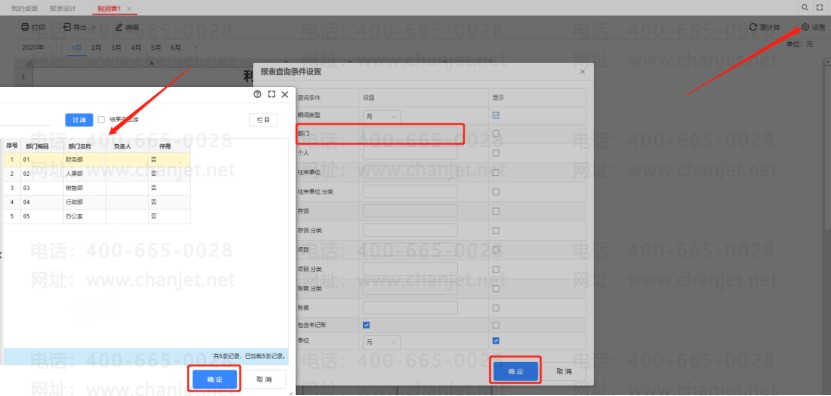Uncheck the 包含未记账 setting checkbox
The height and width of the screenshot is (396, 831).
(x=366, y=325)
